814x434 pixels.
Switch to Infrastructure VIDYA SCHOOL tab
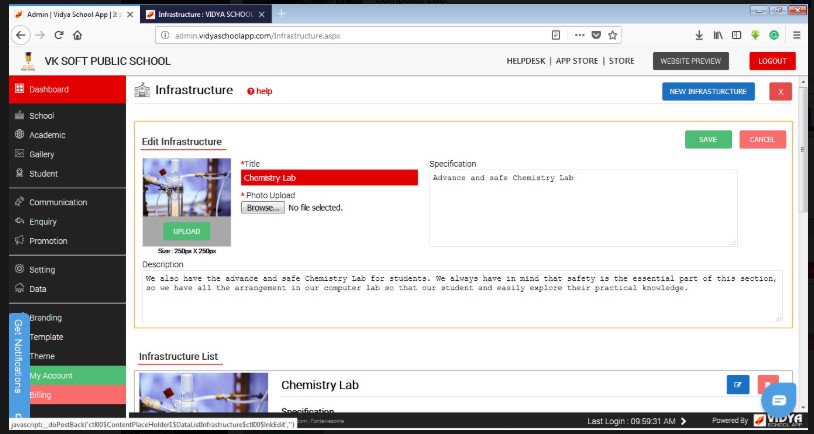pos(206,15)
